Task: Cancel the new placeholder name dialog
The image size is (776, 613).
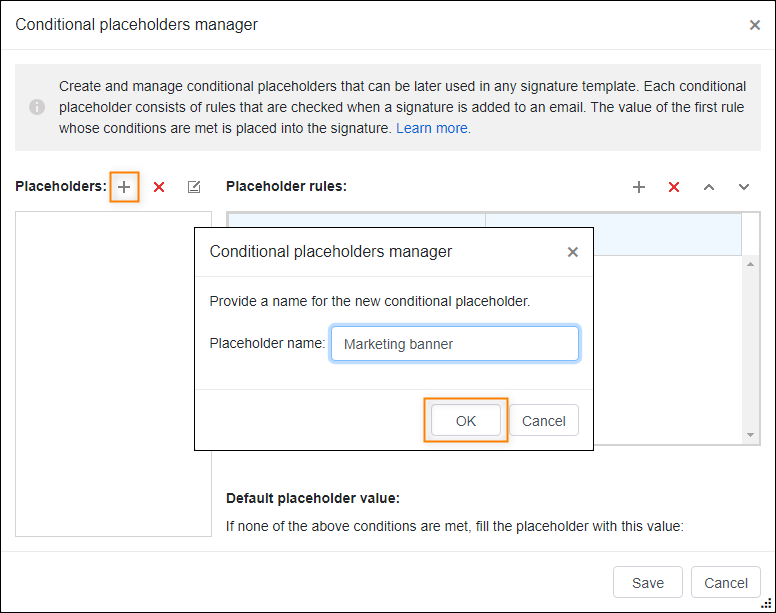Action: coord(543,421)
